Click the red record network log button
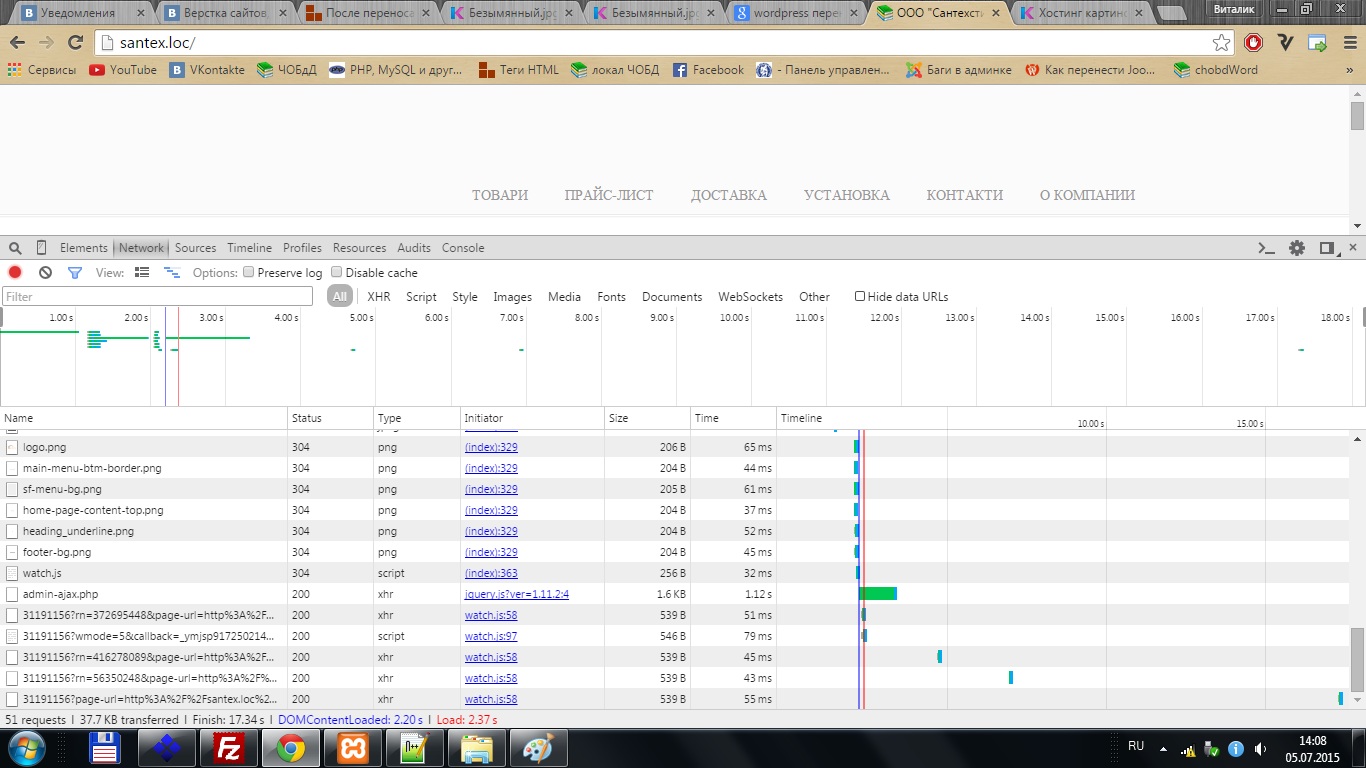 15,272
